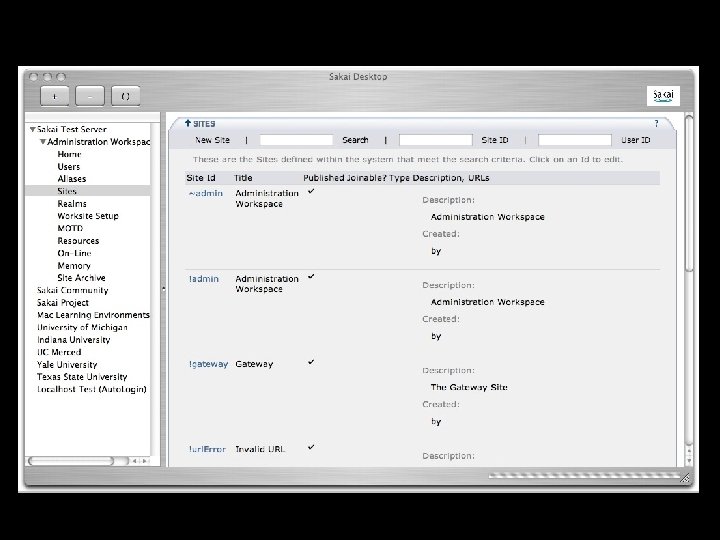Click the Invalid URL title cell

click(x=260, y=449)
